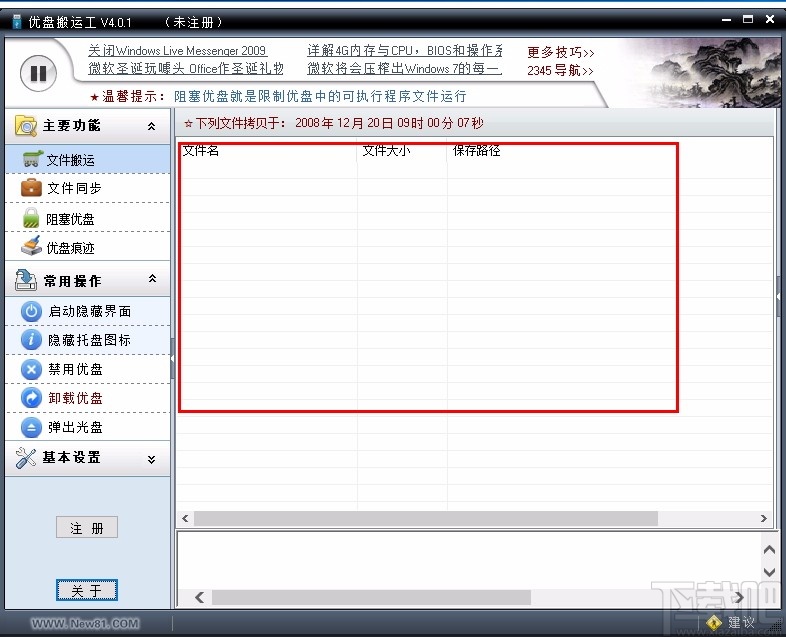Click the 隐藏托盘图标 info icon
Viewport: 786px width, 637px height.
coord(31,340)
